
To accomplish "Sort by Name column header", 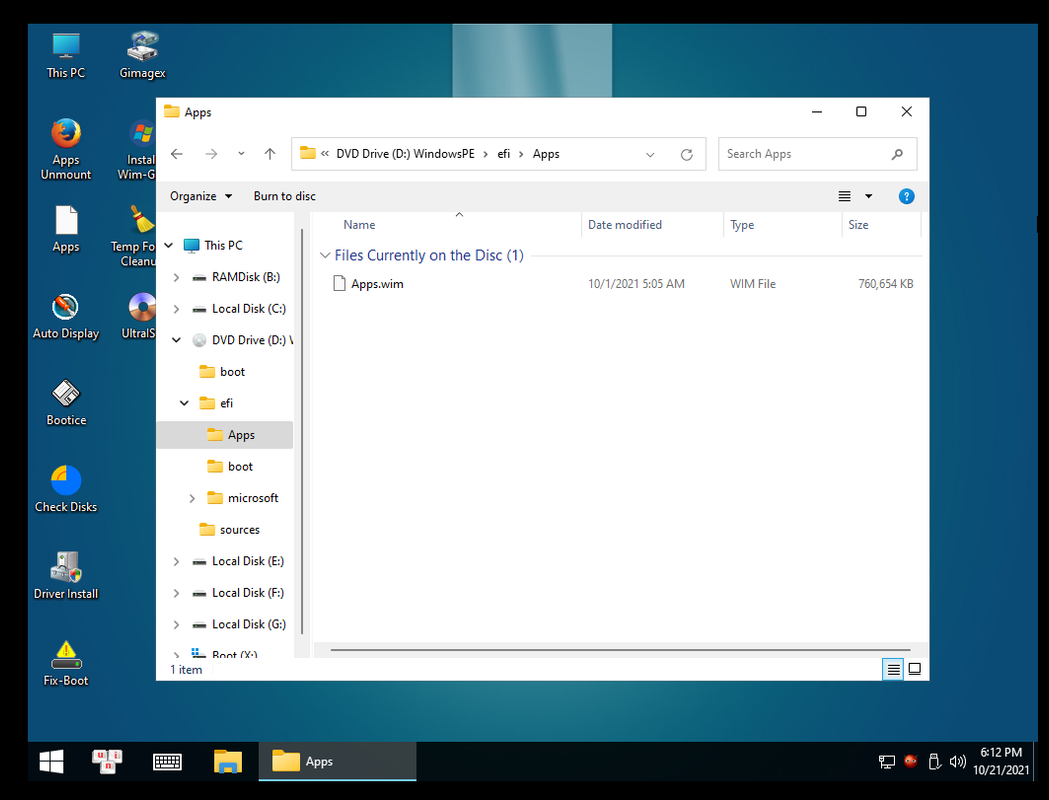I will 448,225.
